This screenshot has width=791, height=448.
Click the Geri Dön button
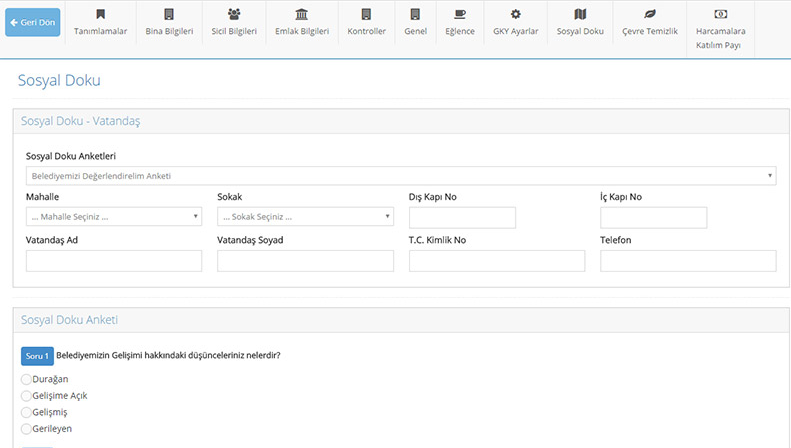click(33, 22)
